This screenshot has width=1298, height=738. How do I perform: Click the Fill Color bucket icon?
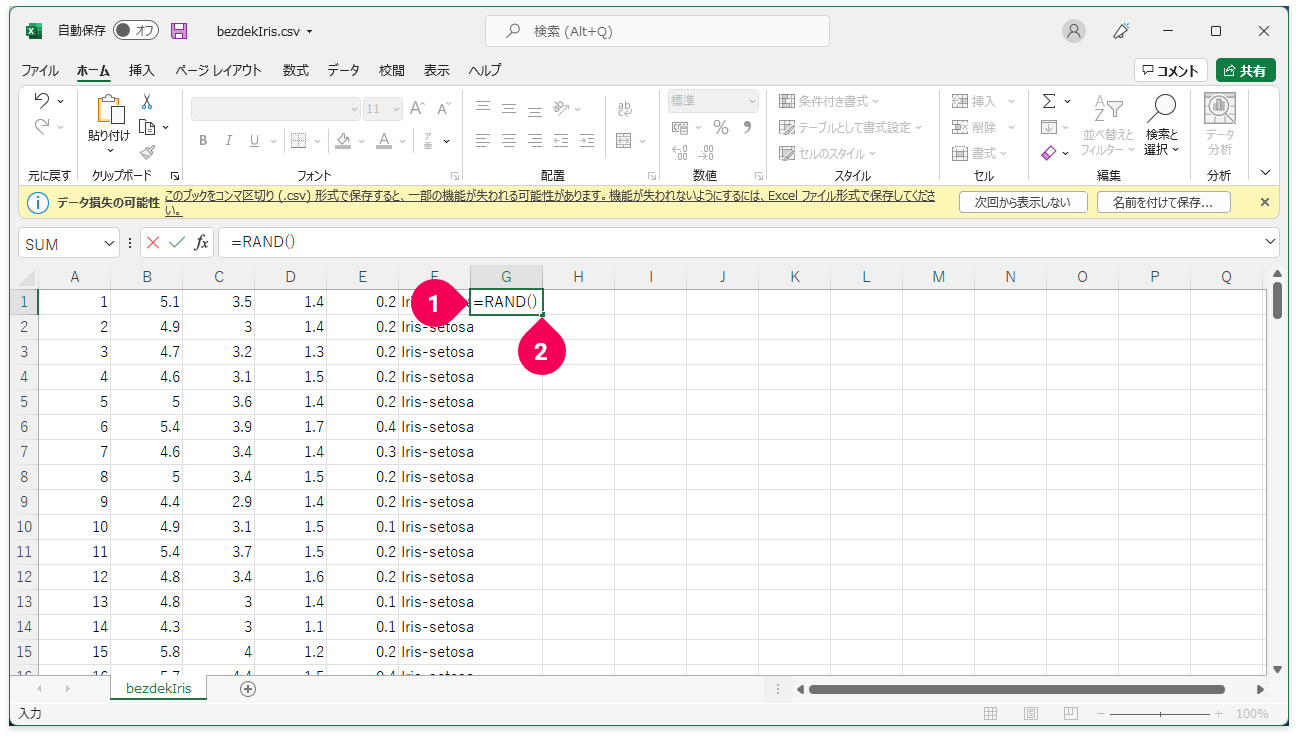tap(343, 141)
